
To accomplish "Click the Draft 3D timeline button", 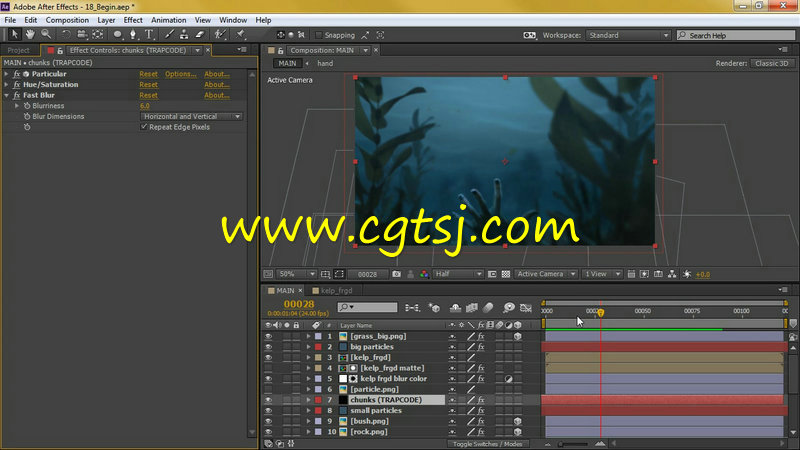I will pyautogui.click(x=434, y=308).
